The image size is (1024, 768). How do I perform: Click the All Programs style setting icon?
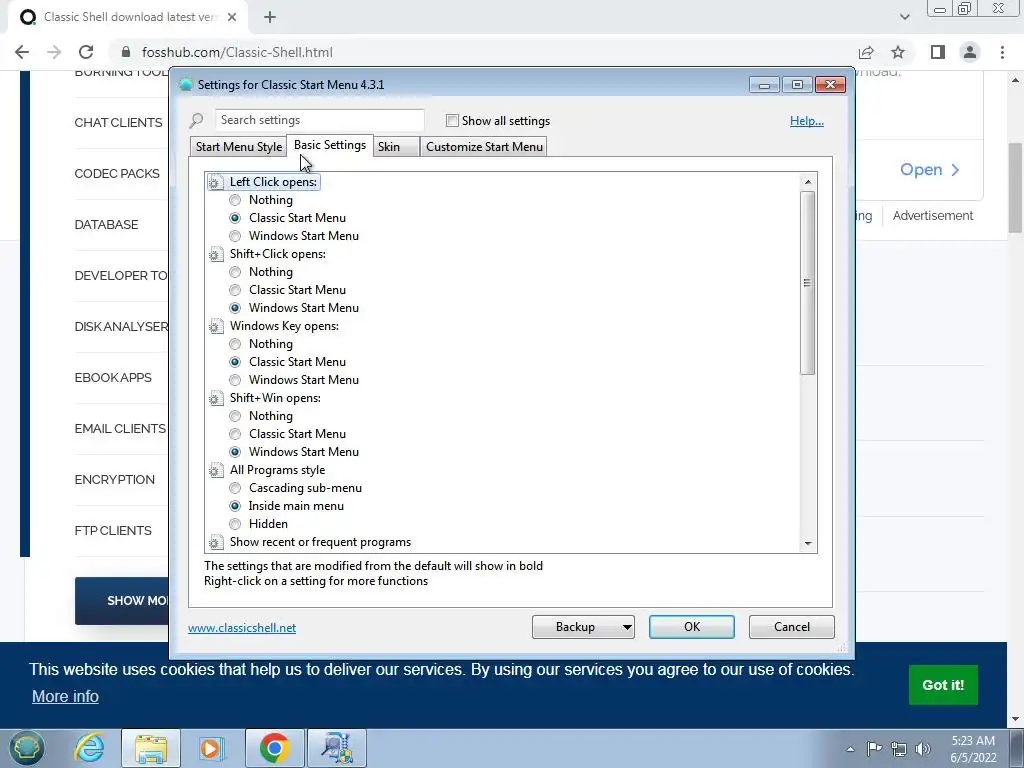pos(216,470)
